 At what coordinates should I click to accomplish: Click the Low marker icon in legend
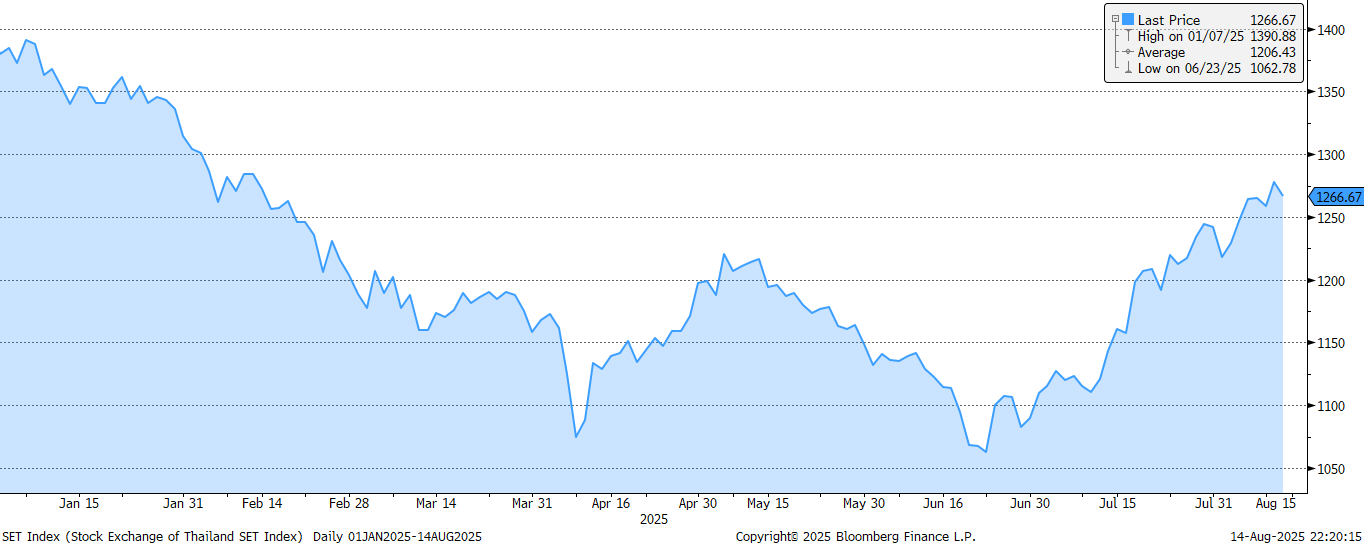pyautogui.click(x=1128, y=68)
